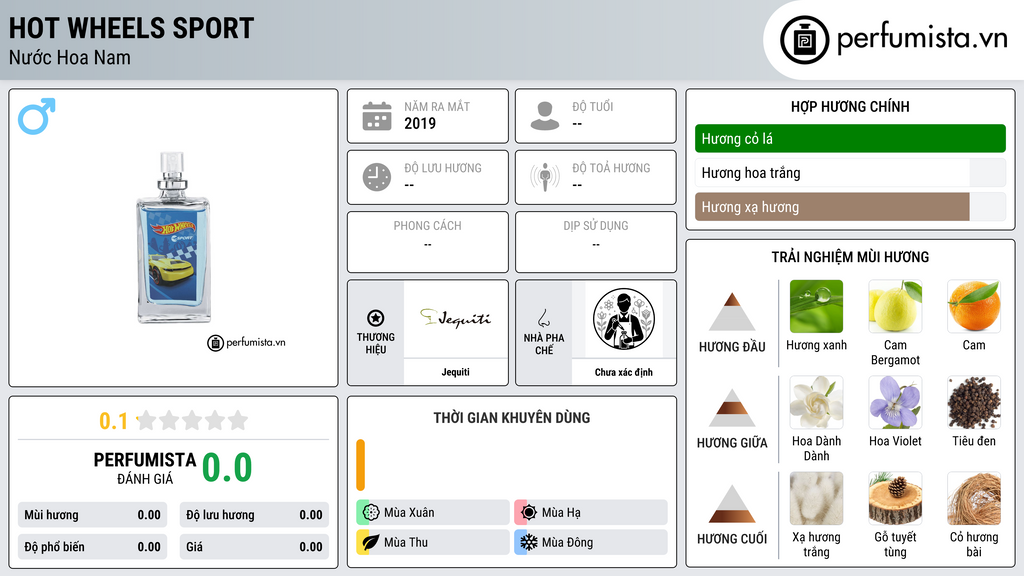This screenshot has height=576, width=1024.
Task: Click the Hương hoa trắng accord bar
Action: [850, 173]
